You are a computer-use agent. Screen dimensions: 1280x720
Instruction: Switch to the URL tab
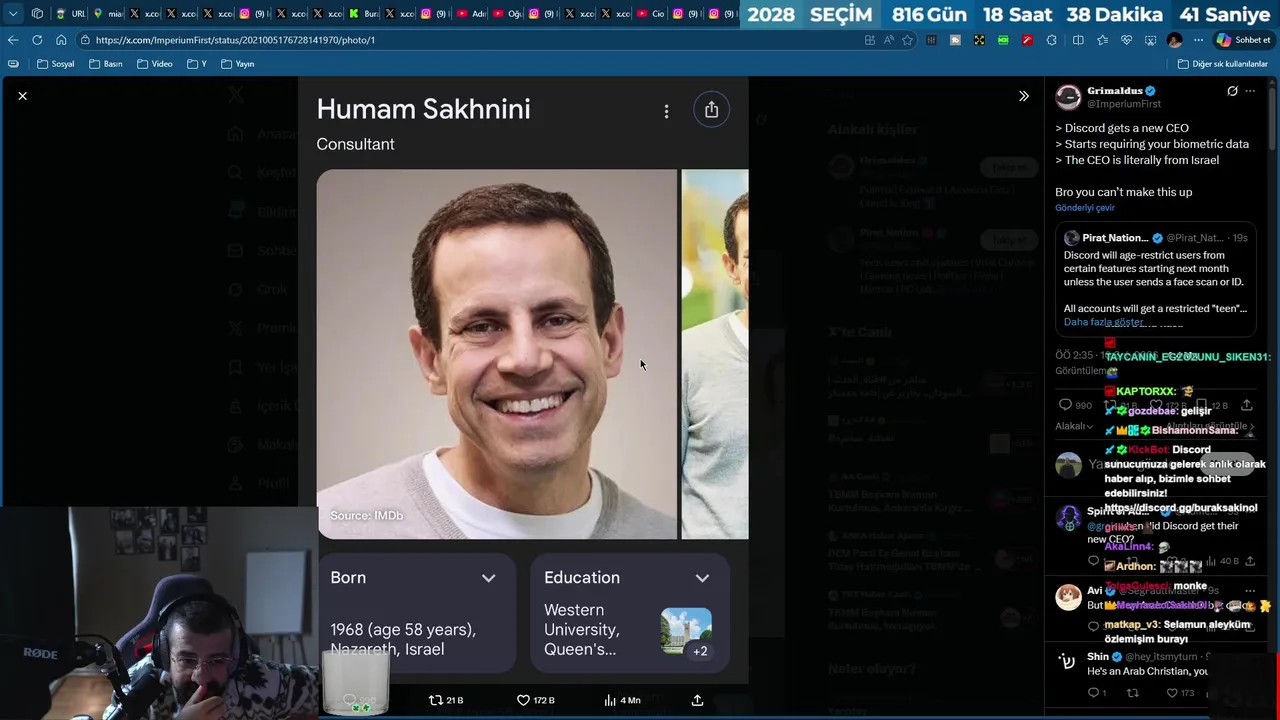(x=71, y=14)
